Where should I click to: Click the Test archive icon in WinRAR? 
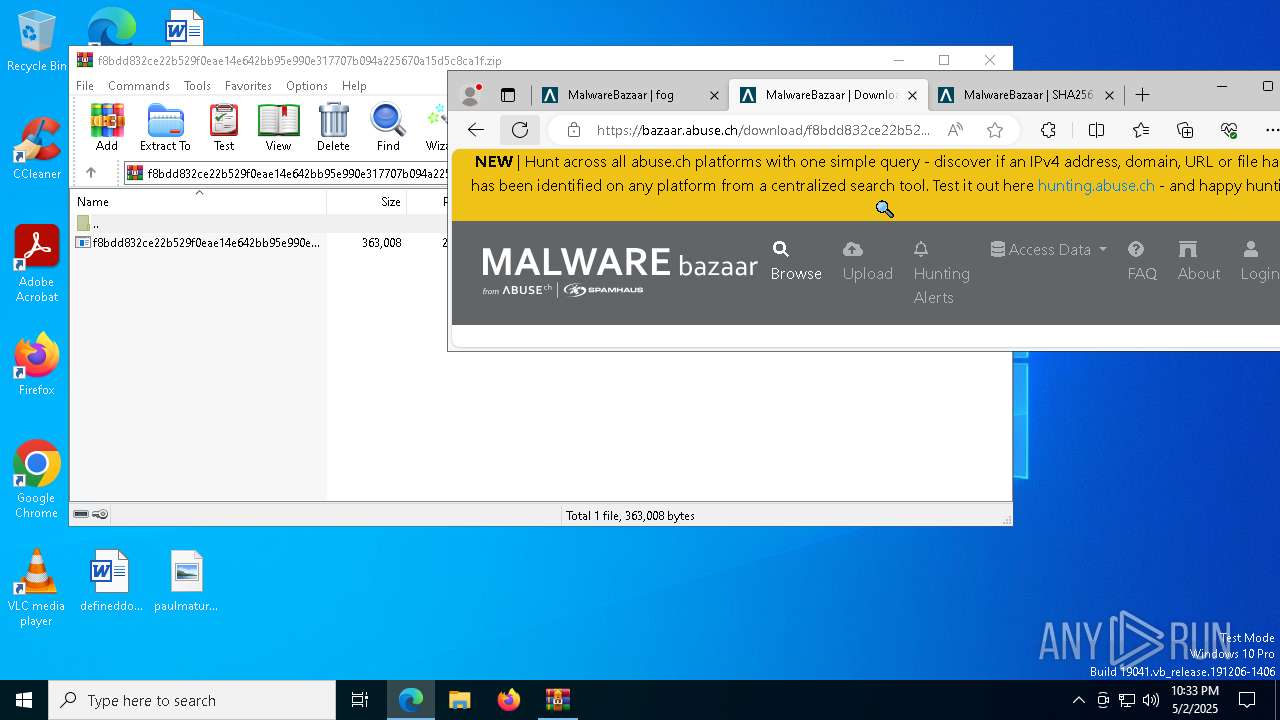click(x=224, y=127)
